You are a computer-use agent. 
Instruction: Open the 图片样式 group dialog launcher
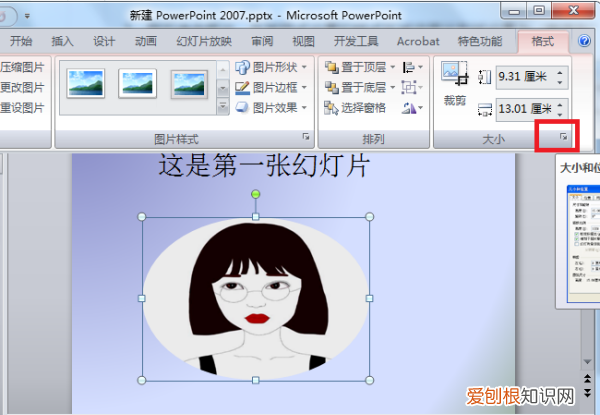pyautogui.click(x=306, y=137)
